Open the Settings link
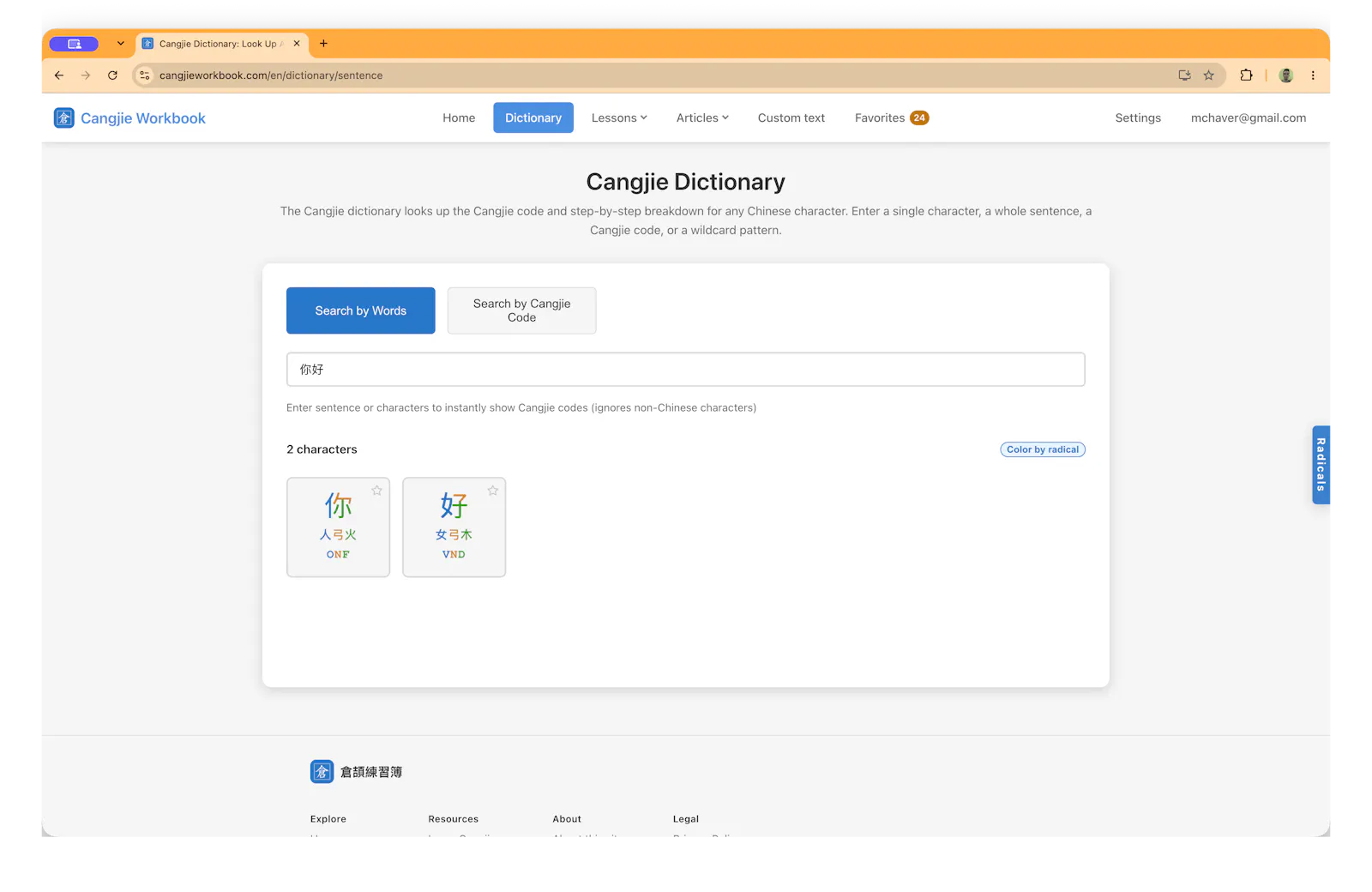The width and height of the screenshot is (1372, 892). point(1138,118)
